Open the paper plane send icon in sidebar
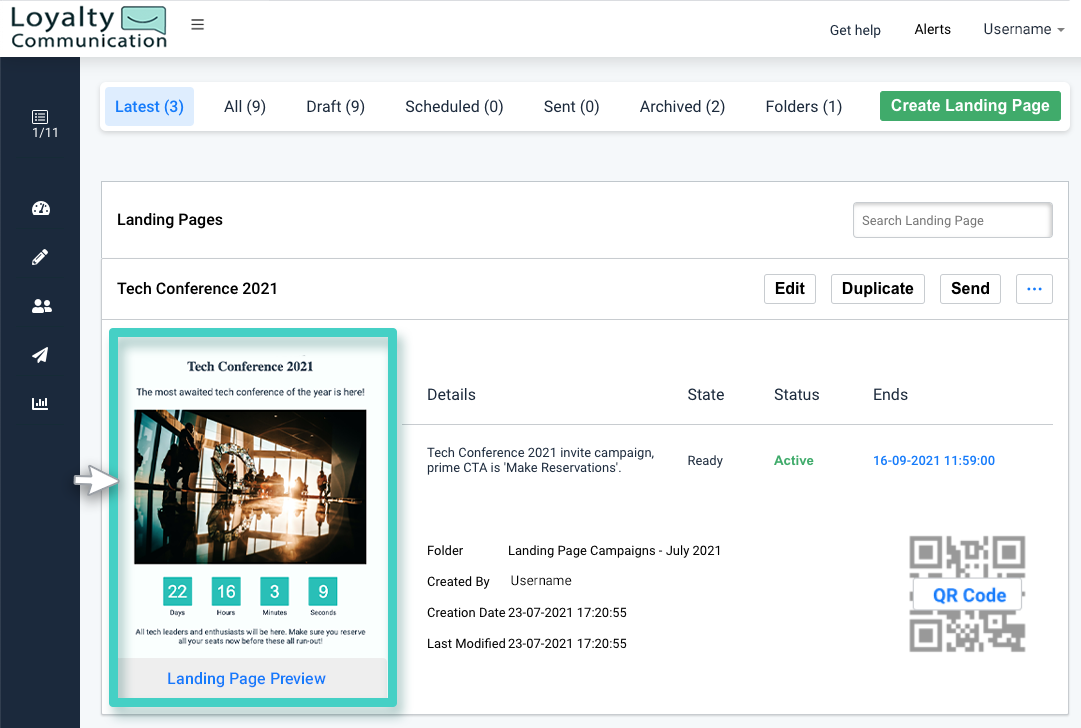 (40, 355)
